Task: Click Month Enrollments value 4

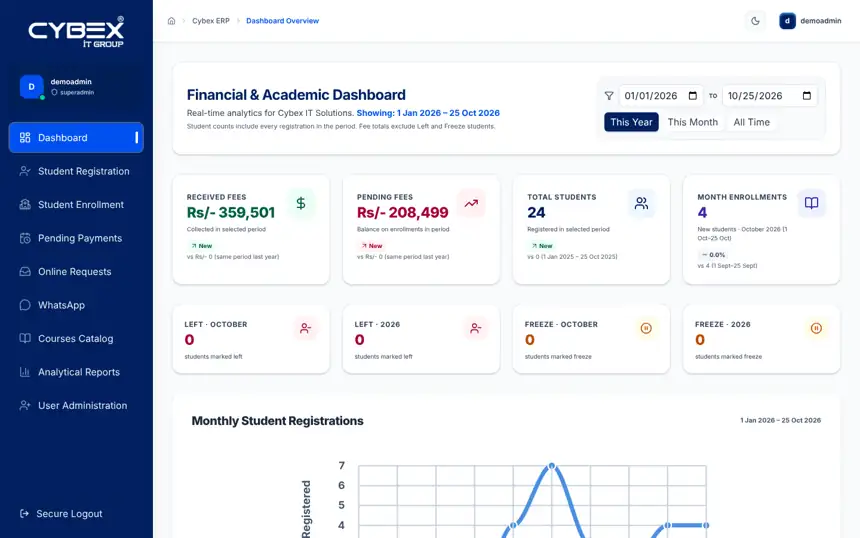Action: (x=702, y=212)
